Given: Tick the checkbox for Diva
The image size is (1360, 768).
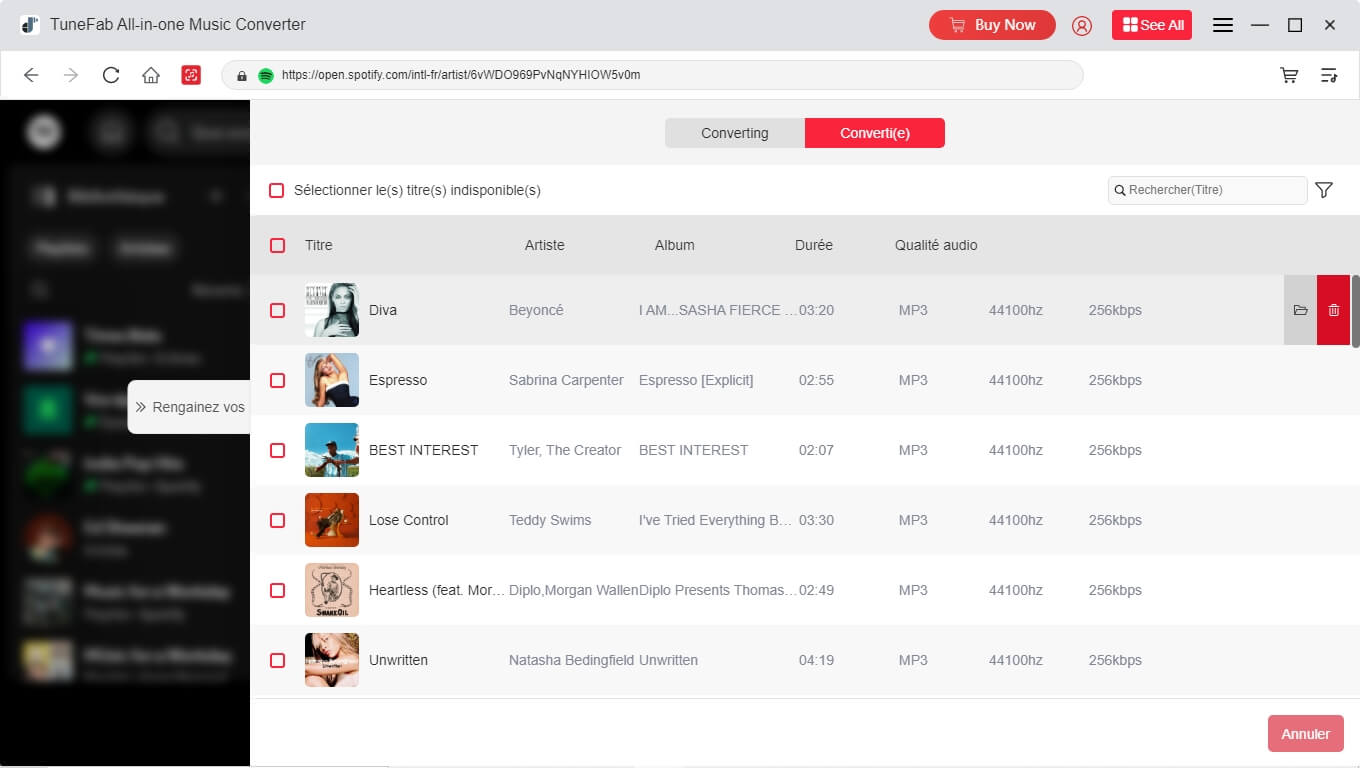Looking at the screenshot, I should [277, 310].
